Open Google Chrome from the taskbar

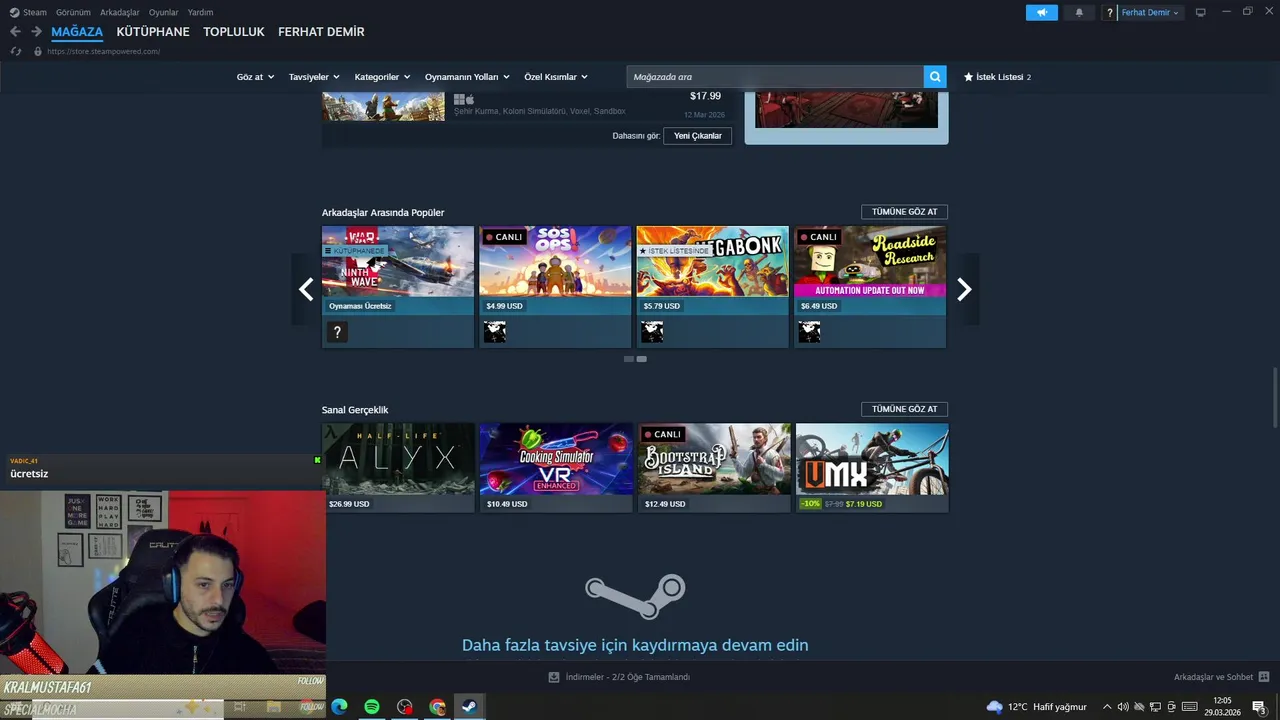point(437,707)
